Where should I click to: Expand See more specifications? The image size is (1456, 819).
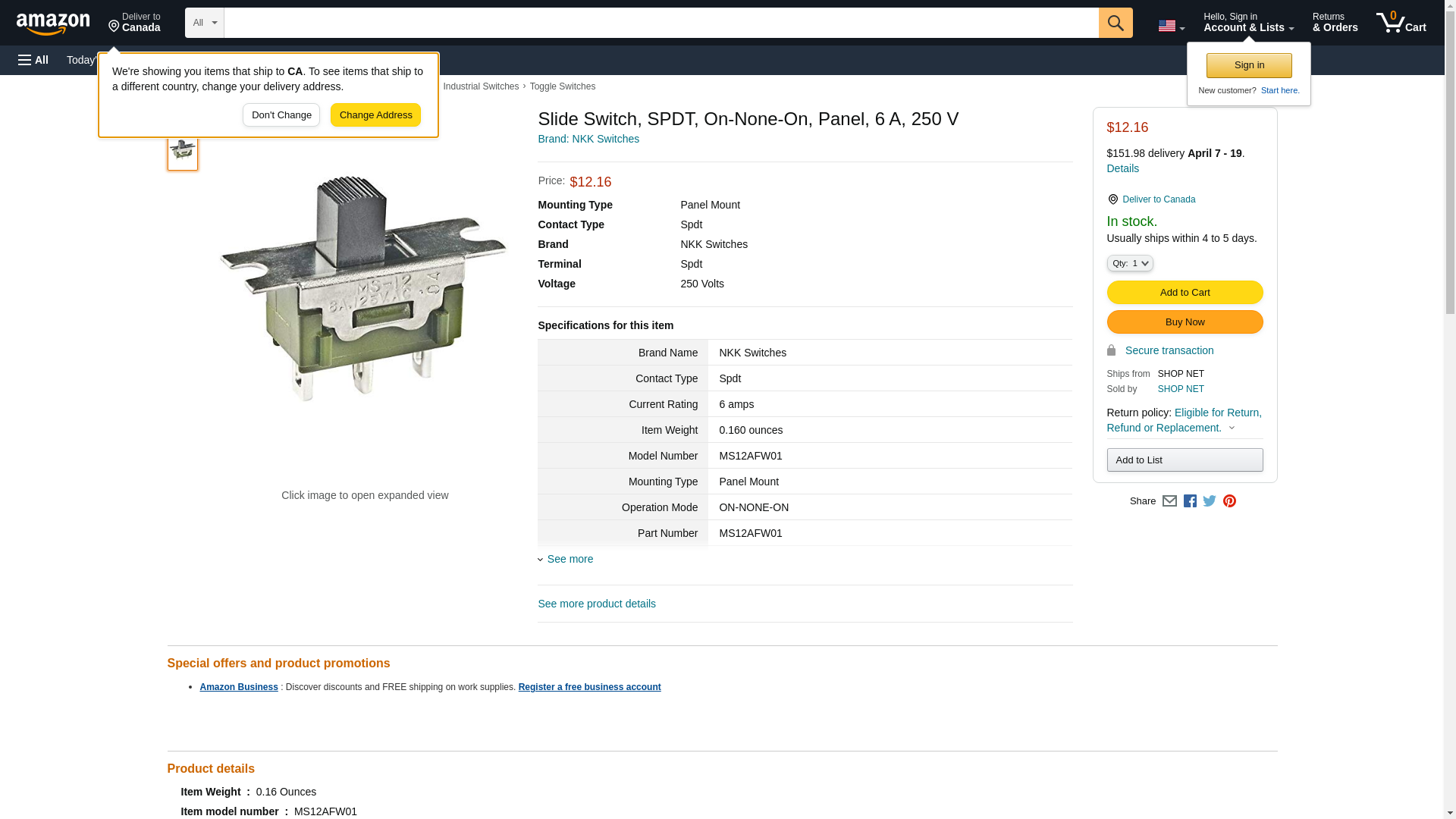pyautogui.click(x=569, y=559)
